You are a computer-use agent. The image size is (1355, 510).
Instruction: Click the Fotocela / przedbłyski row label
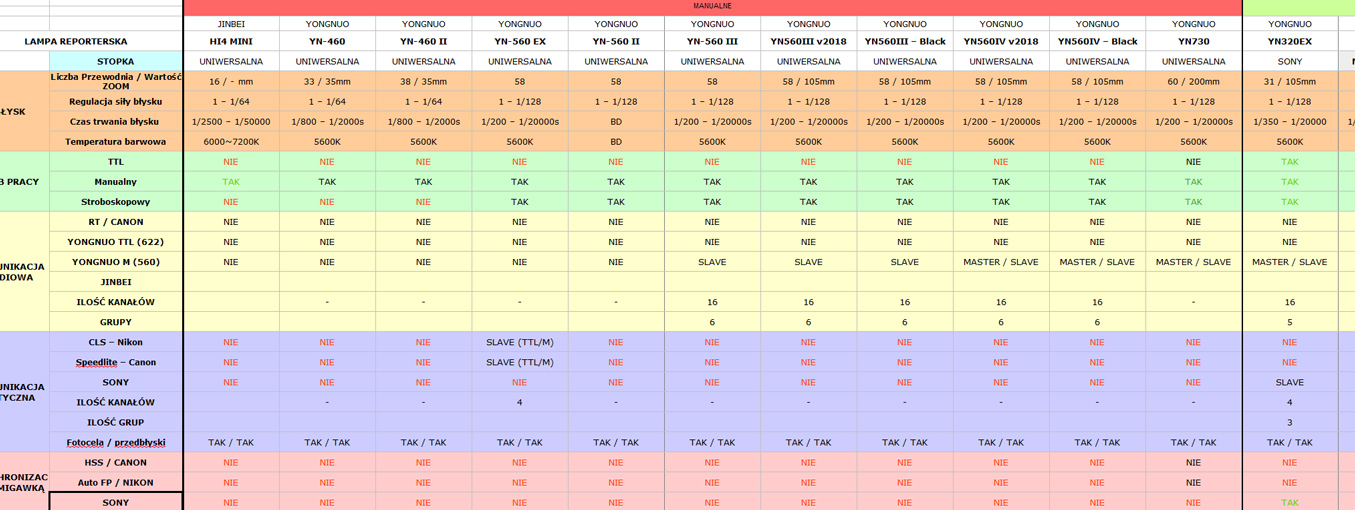116,442
